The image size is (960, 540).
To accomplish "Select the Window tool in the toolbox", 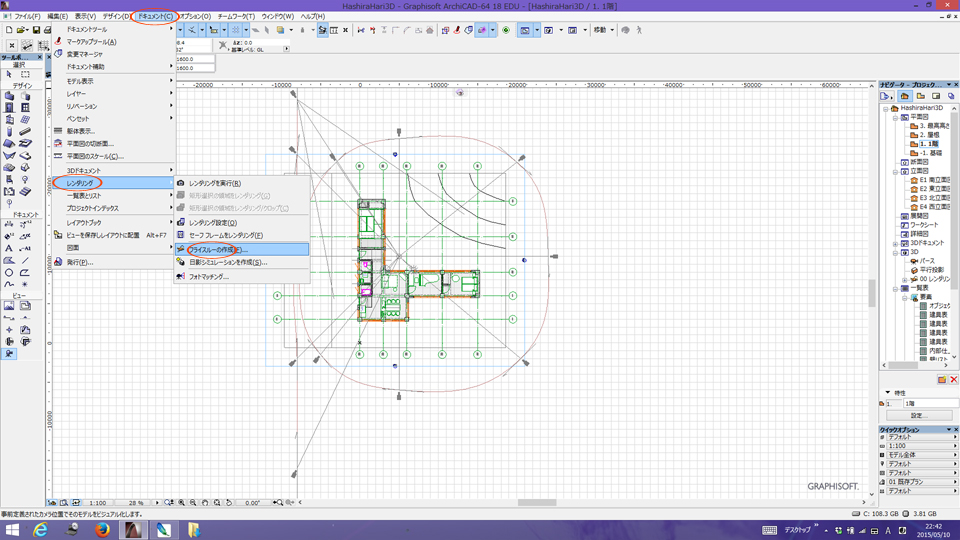I will [25, 108].
